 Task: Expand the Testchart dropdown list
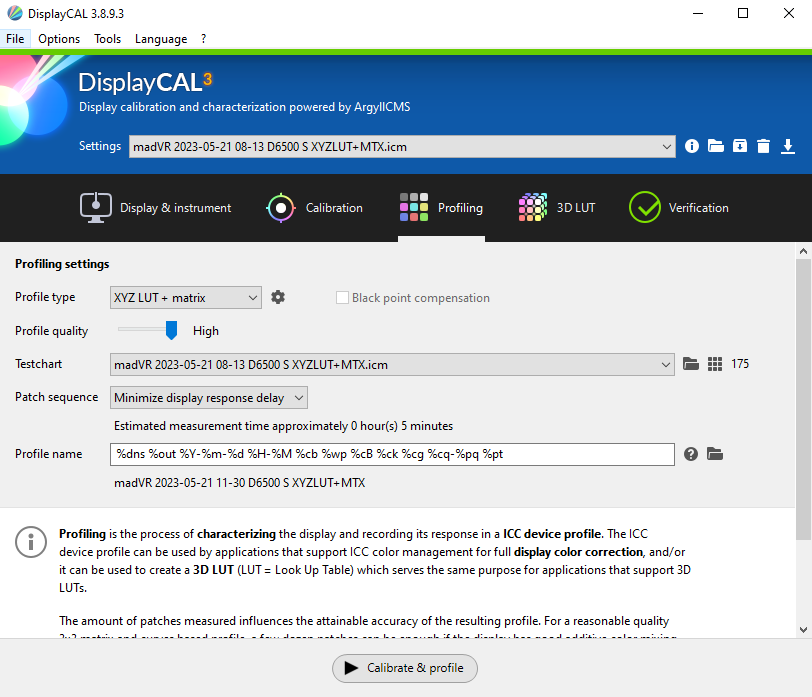(x=392, y=365)
